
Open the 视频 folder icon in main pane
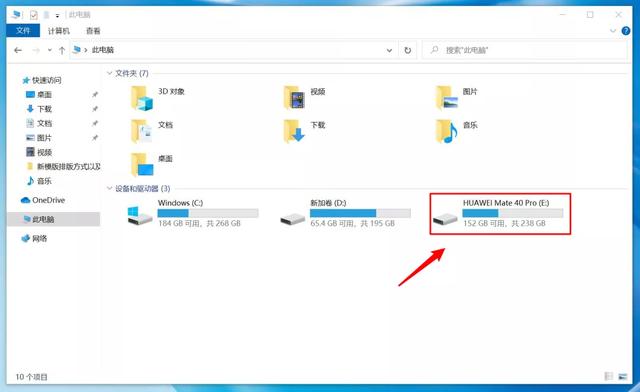click(294, 98)
